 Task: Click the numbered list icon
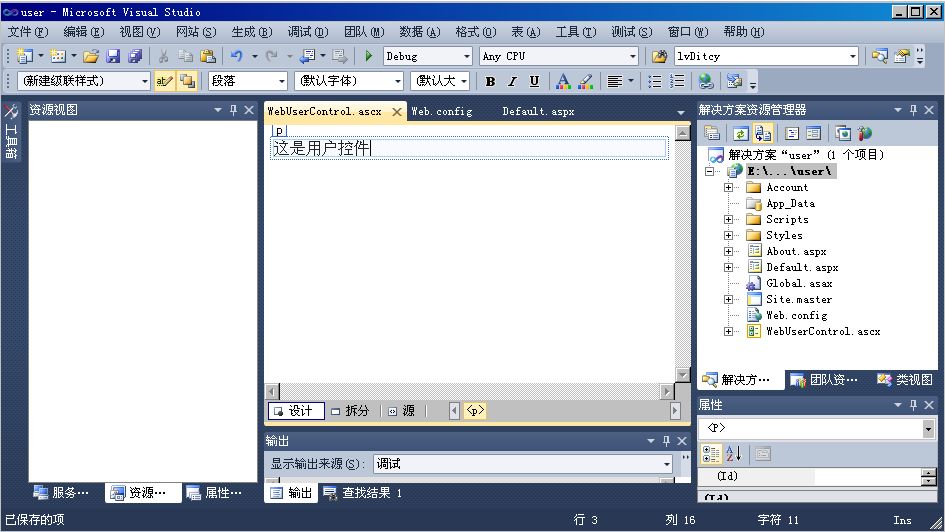(x=677, y=81)
